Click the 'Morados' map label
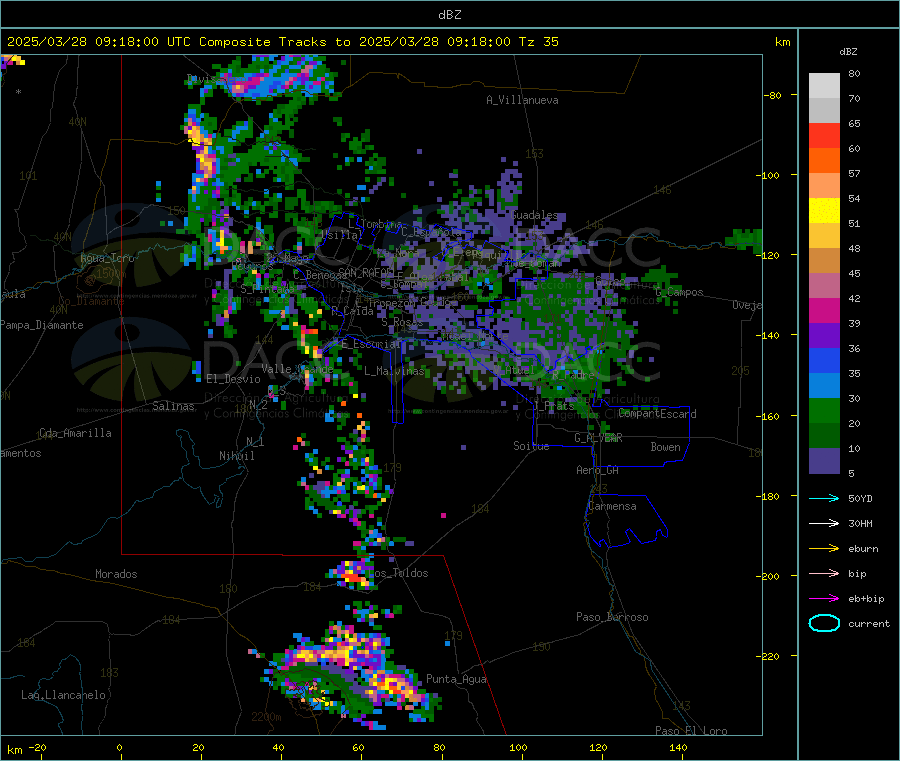Screen dimensions: 900x761 [116, 574]
